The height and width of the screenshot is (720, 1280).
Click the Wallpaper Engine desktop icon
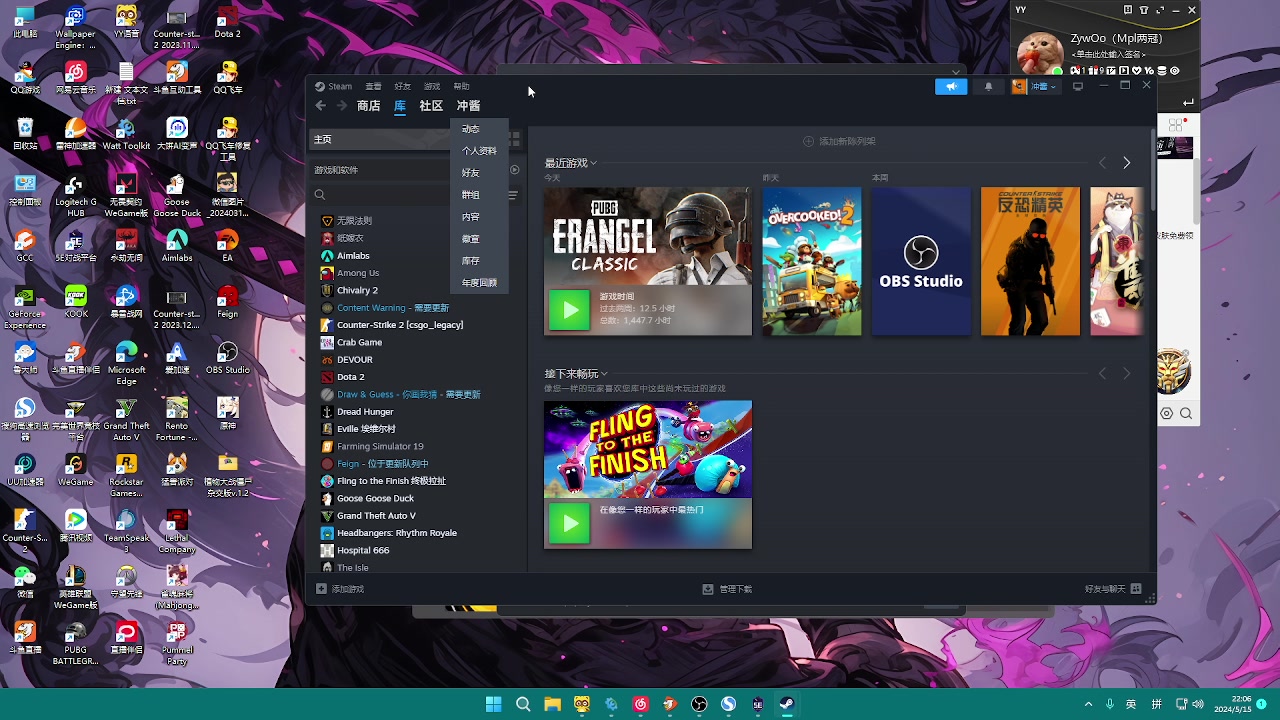point(75,28)
